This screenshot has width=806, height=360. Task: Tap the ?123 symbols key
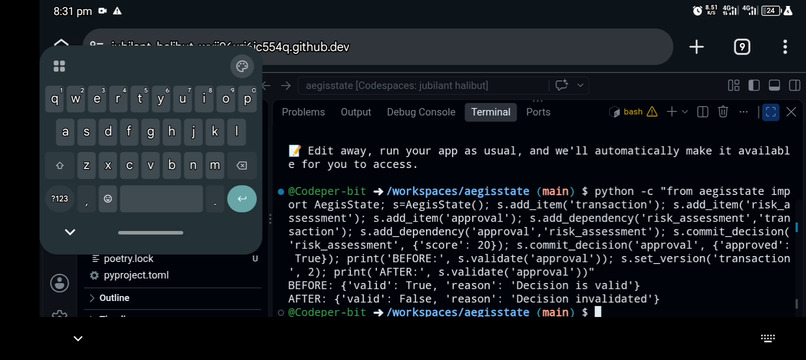(60, 199)
